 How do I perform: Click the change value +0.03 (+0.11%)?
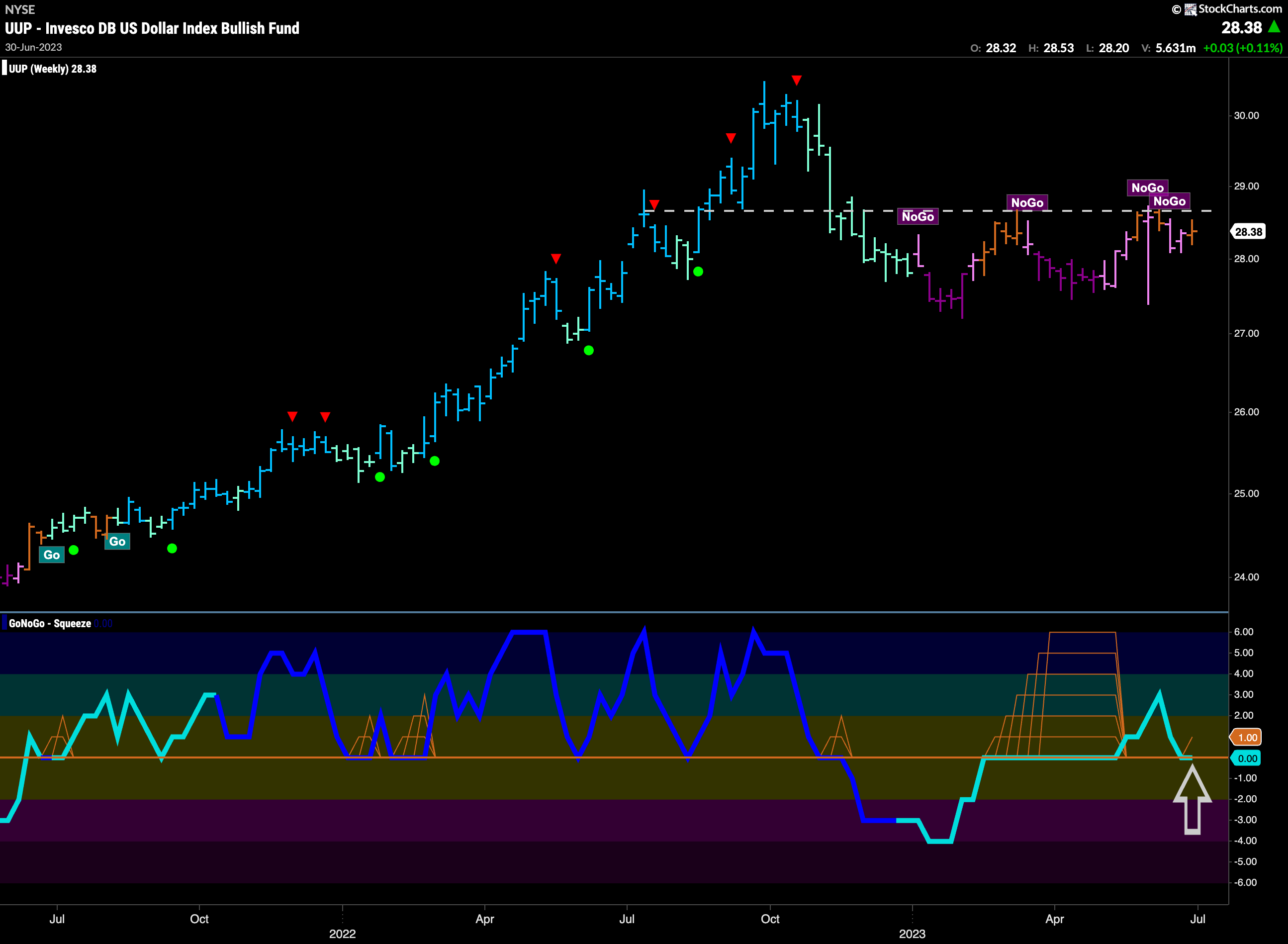coord(1243,48)
